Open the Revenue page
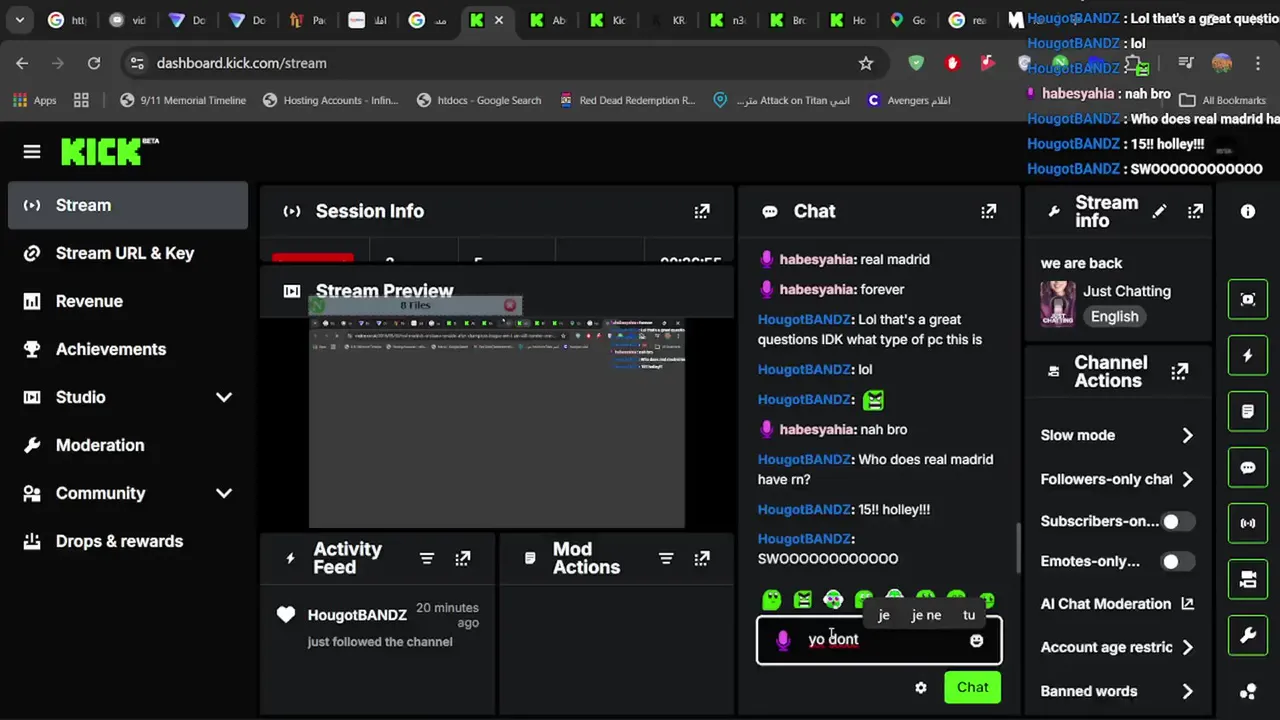 128,301
